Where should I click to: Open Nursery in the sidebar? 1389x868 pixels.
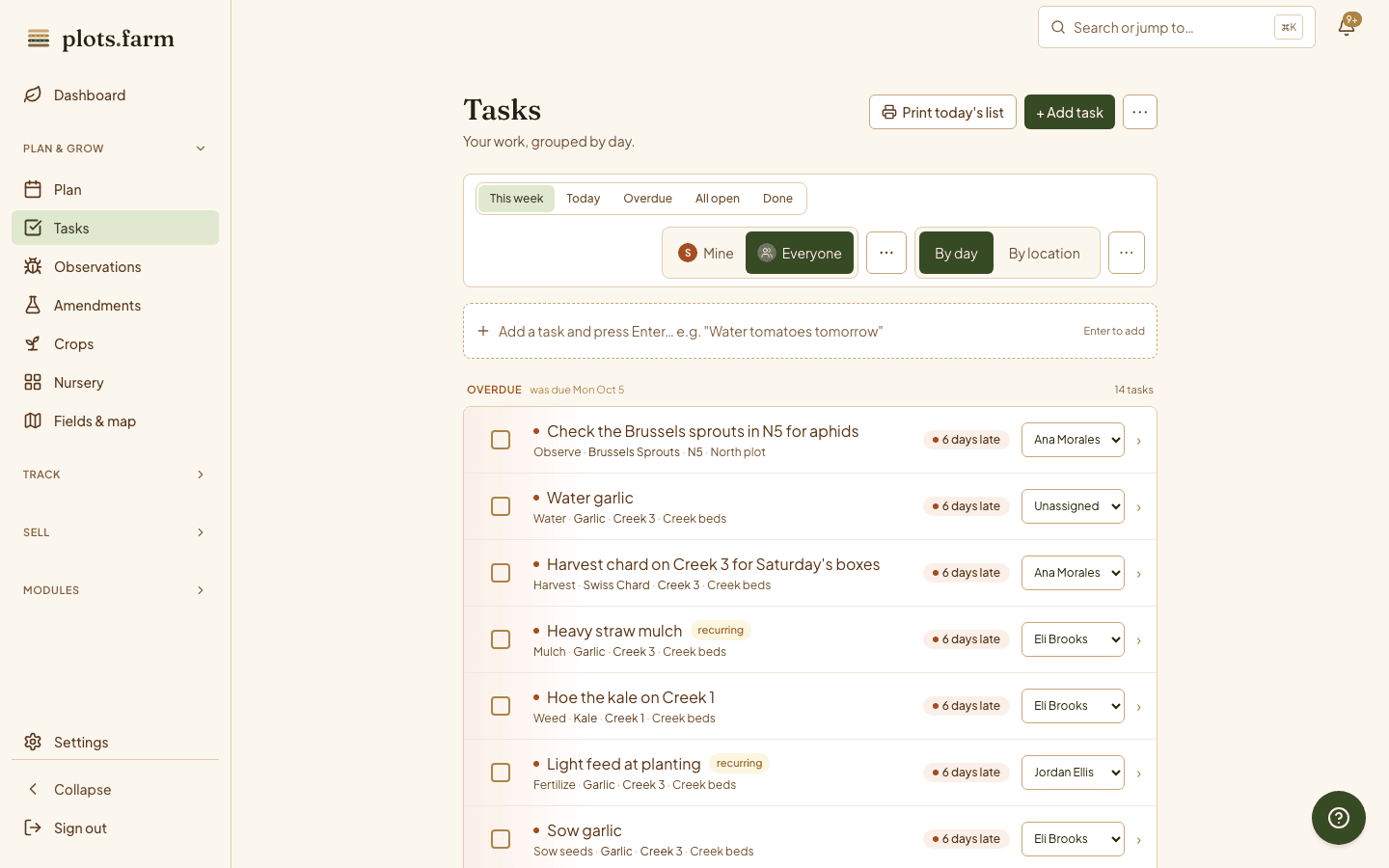[x=115, y=382]
